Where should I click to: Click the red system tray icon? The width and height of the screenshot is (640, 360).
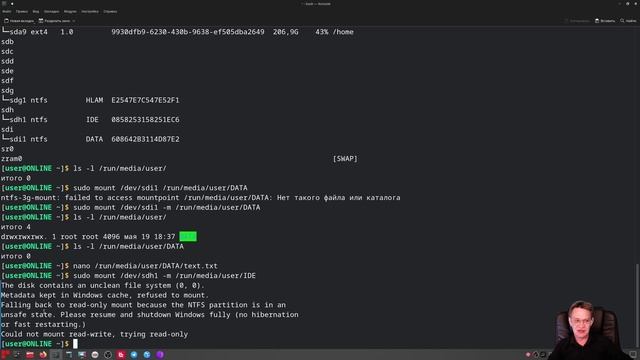[528, 355]
